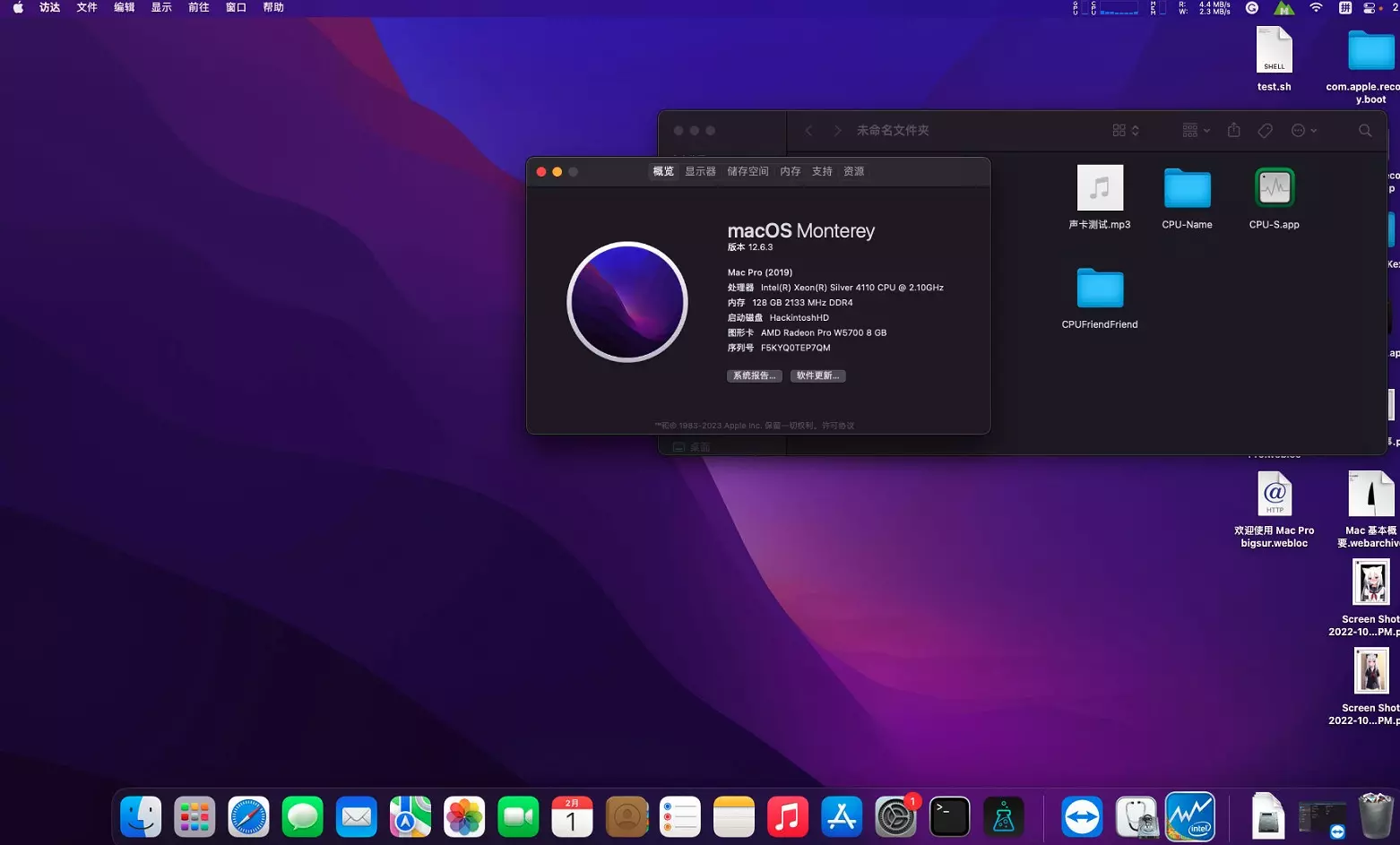Open Control Center in the menu bar

point(1369,8)
